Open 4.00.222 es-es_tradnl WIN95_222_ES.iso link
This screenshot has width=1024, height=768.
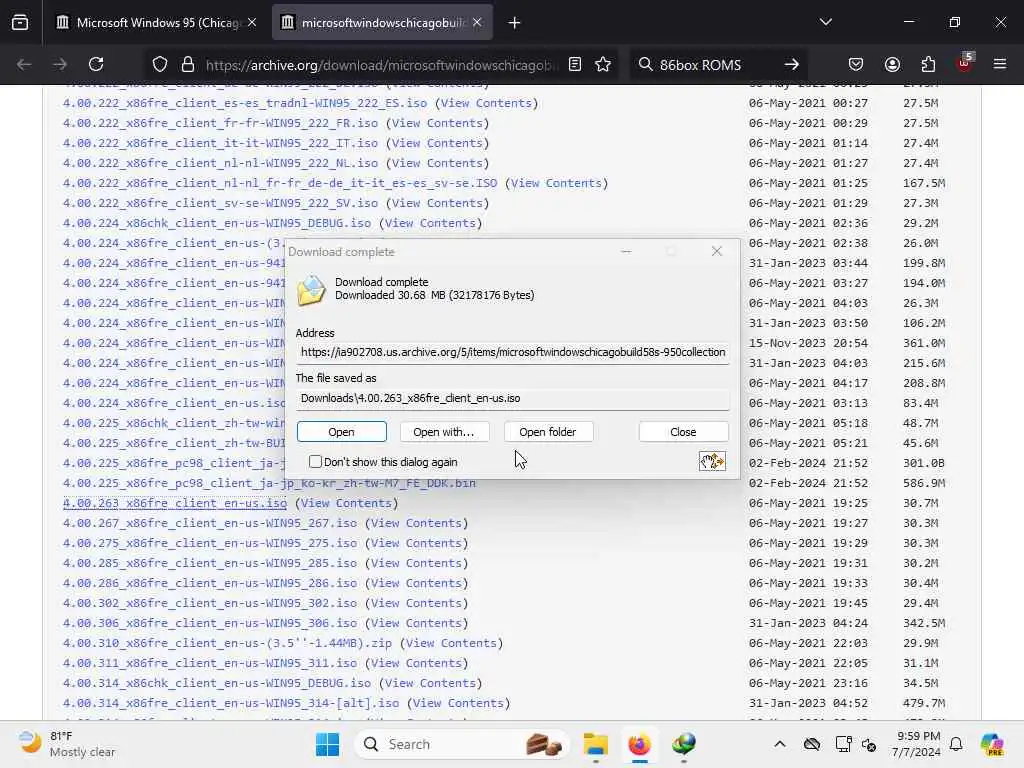[245, 103]
